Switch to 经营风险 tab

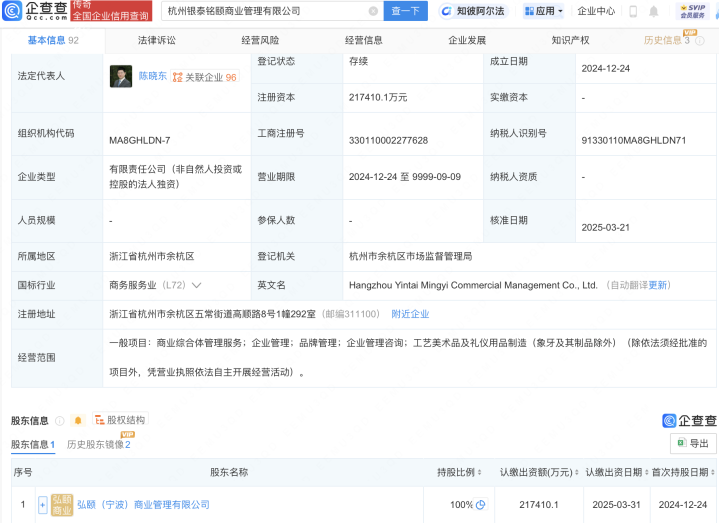click(x=260, y=40)
